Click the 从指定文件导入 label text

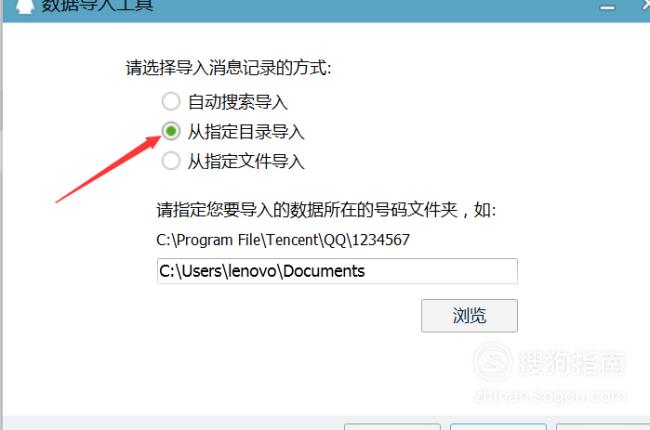(x=246, y=161)
